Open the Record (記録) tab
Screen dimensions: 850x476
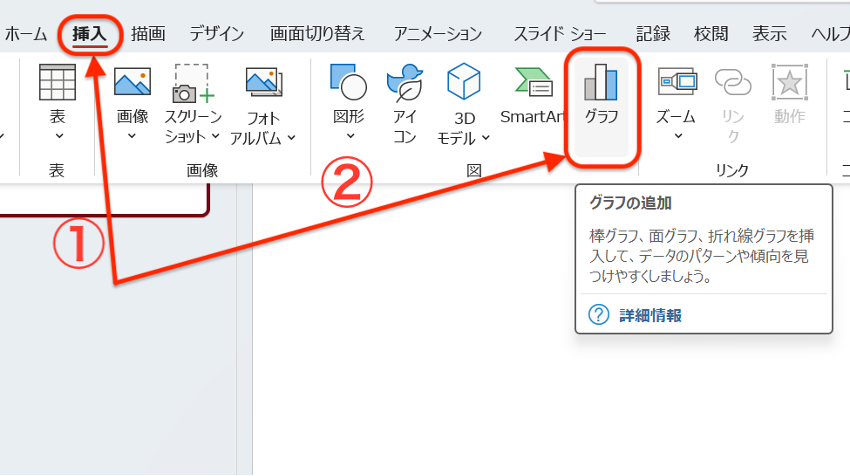(653, 34)
